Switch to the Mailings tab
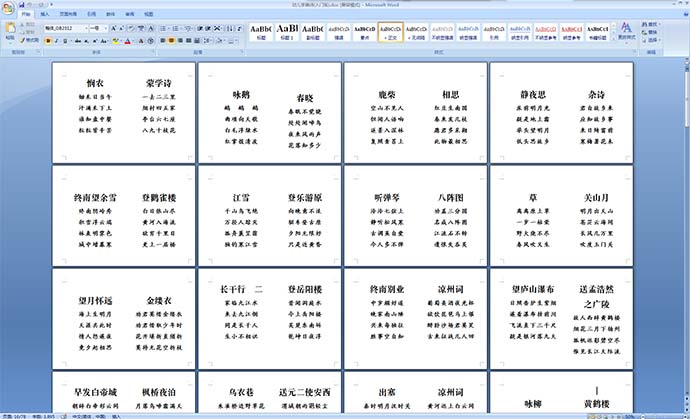The width and height of the screenshot is (690, 419). coord(110,14)
